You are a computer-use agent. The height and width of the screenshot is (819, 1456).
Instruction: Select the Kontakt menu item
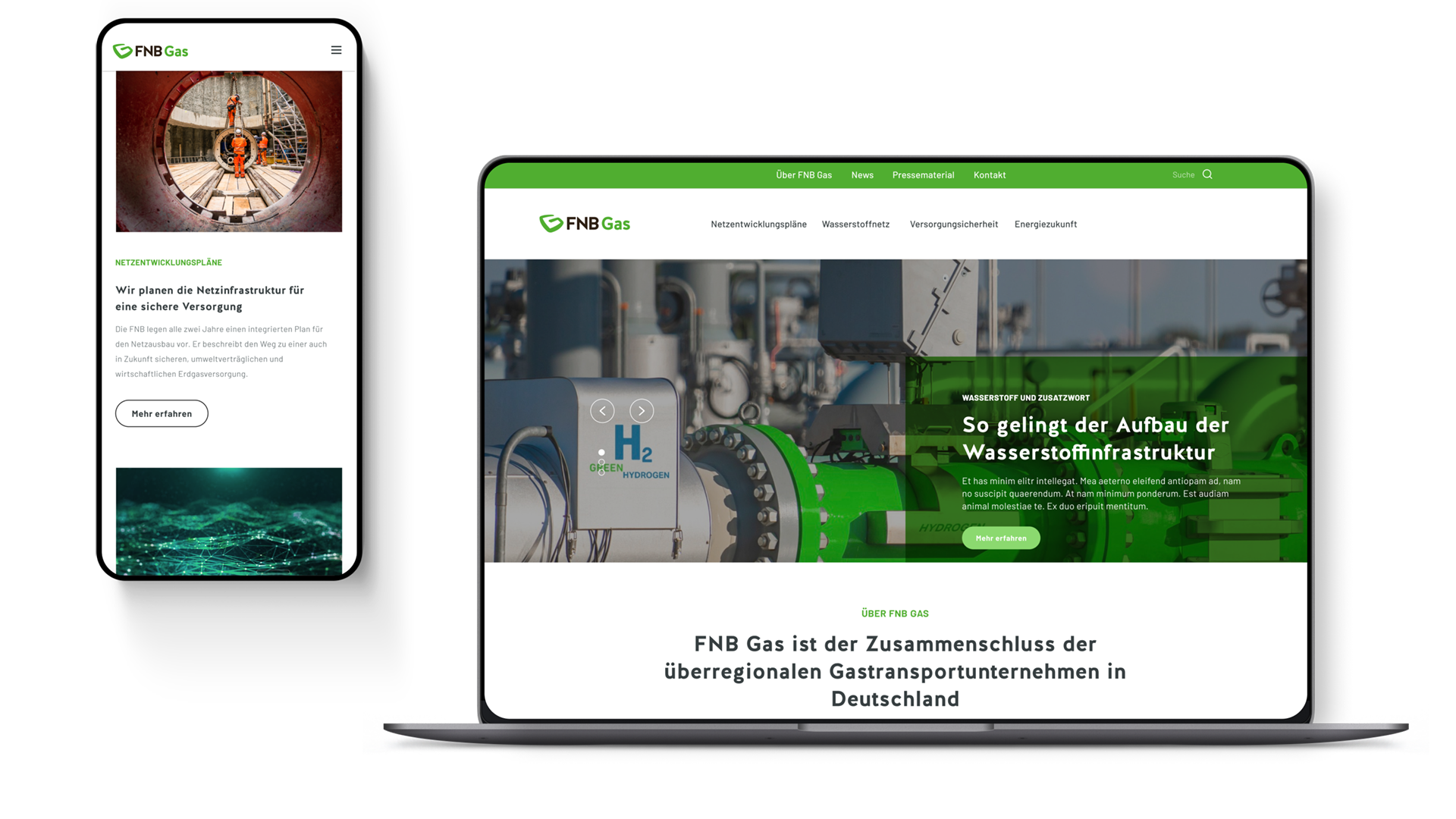[990, 174]
